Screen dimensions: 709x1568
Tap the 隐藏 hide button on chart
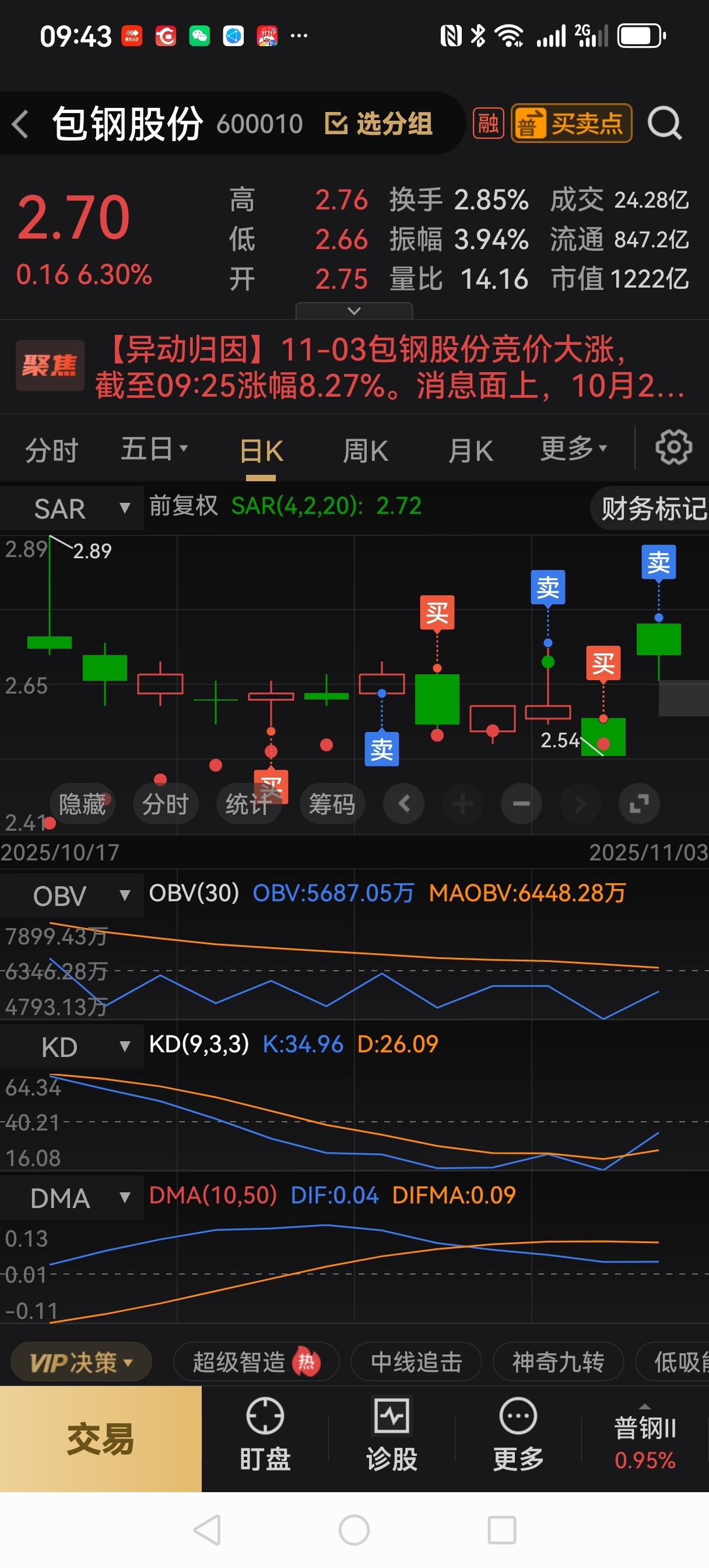pos(82,804)
